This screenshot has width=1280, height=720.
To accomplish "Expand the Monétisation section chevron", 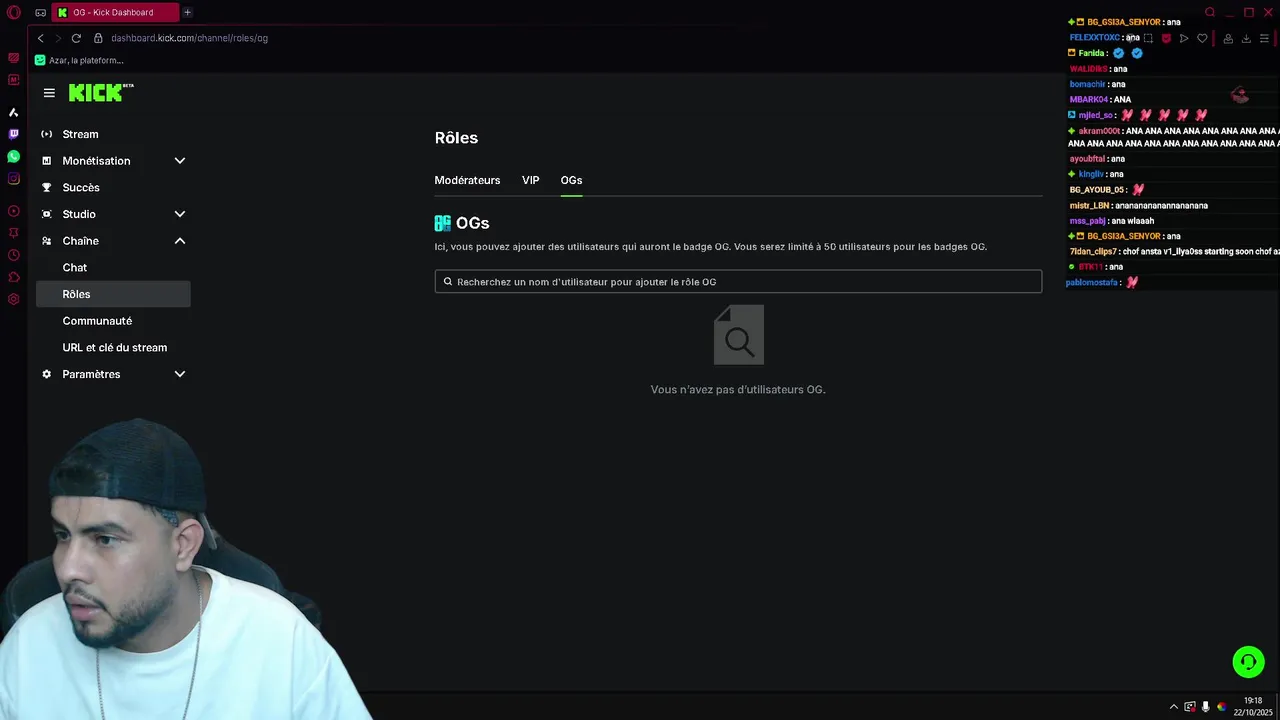I will [x=180, y=161].
